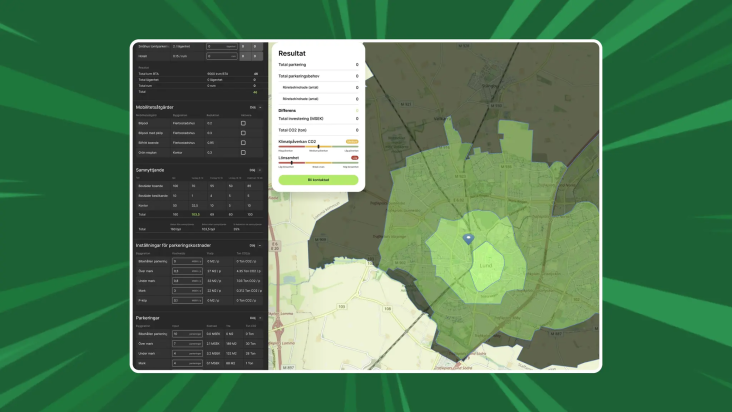Tick the Bilpool med plus checkbox
Viewport: 732px width, 412px height.
[x=243, y=133]
